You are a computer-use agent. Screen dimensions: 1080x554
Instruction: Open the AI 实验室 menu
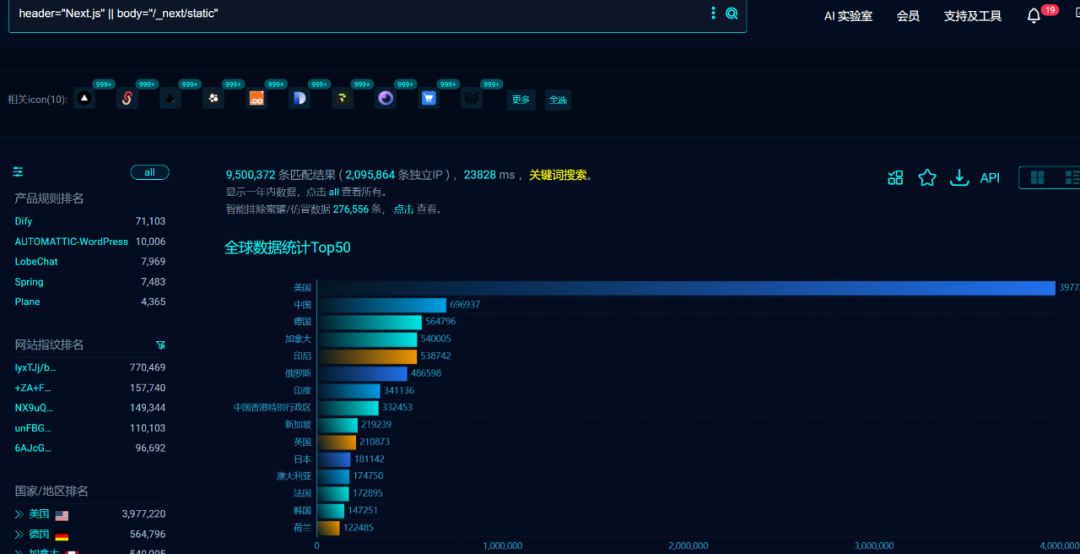(x=848, y=16)
